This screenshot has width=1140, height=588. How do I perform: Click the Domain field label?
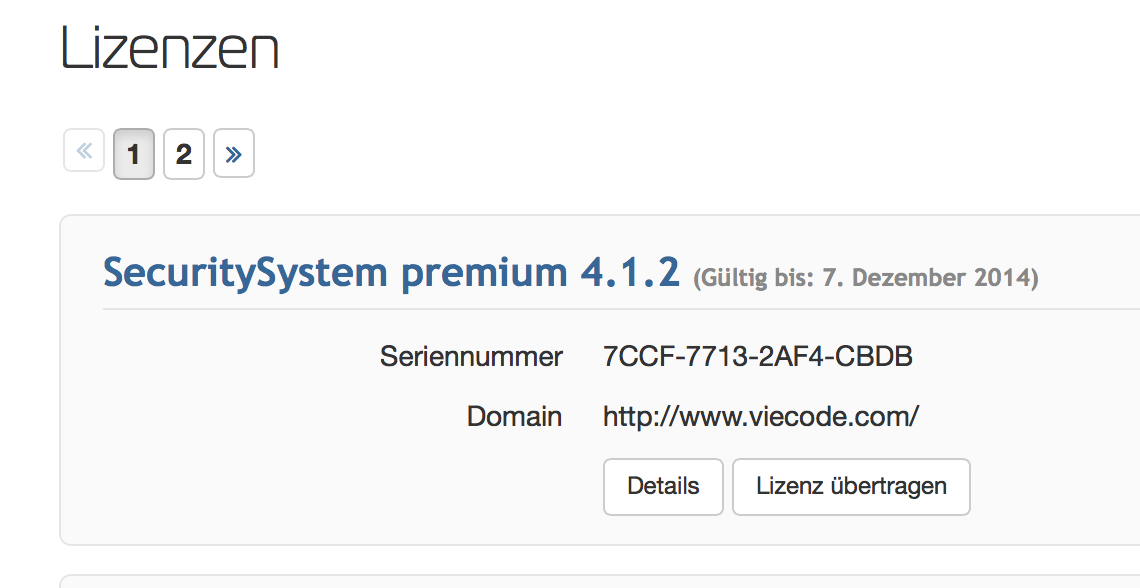(x=514, y=416)
